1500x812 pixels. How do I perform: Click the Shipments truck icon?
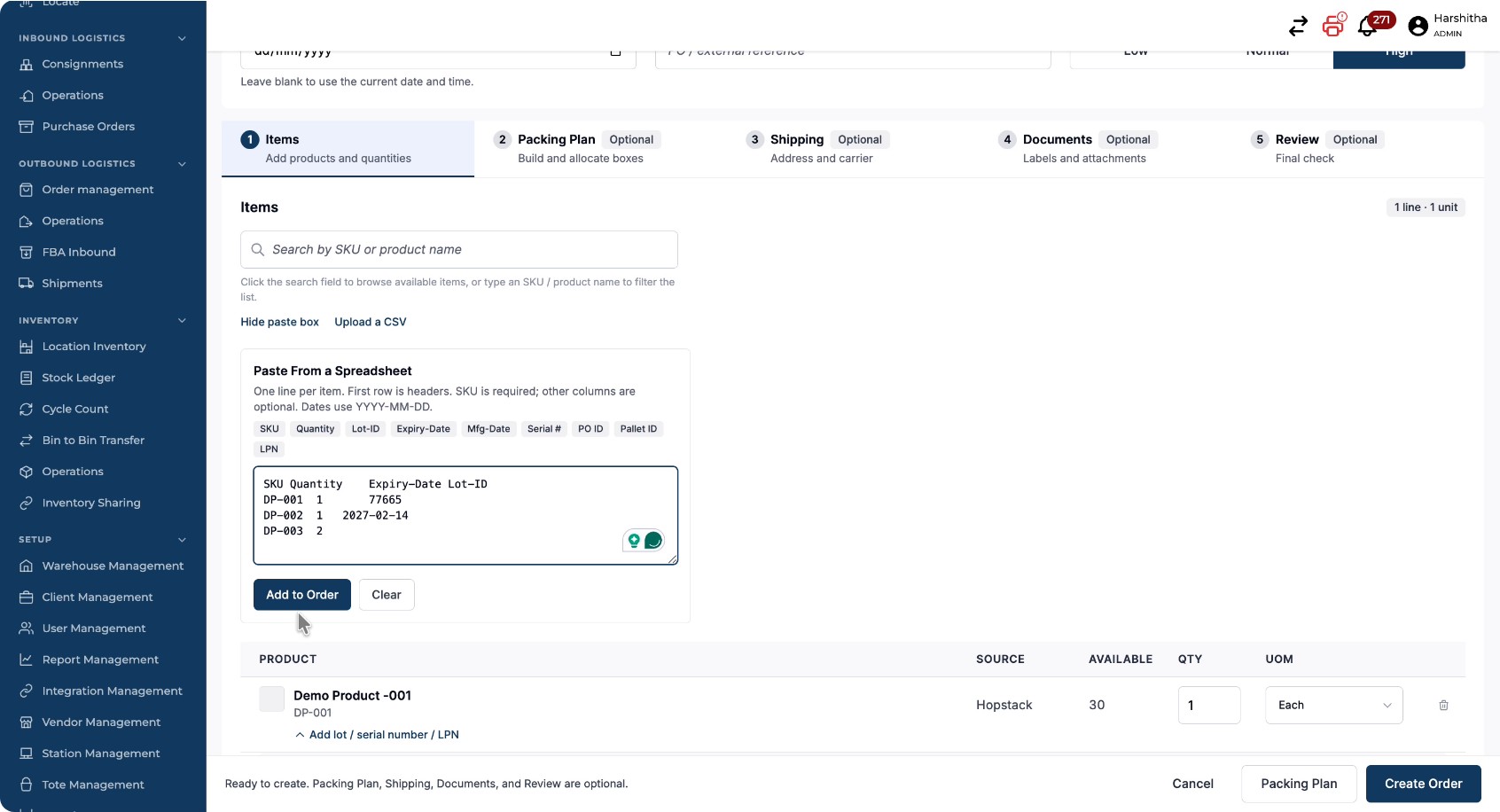click(27, 284)
